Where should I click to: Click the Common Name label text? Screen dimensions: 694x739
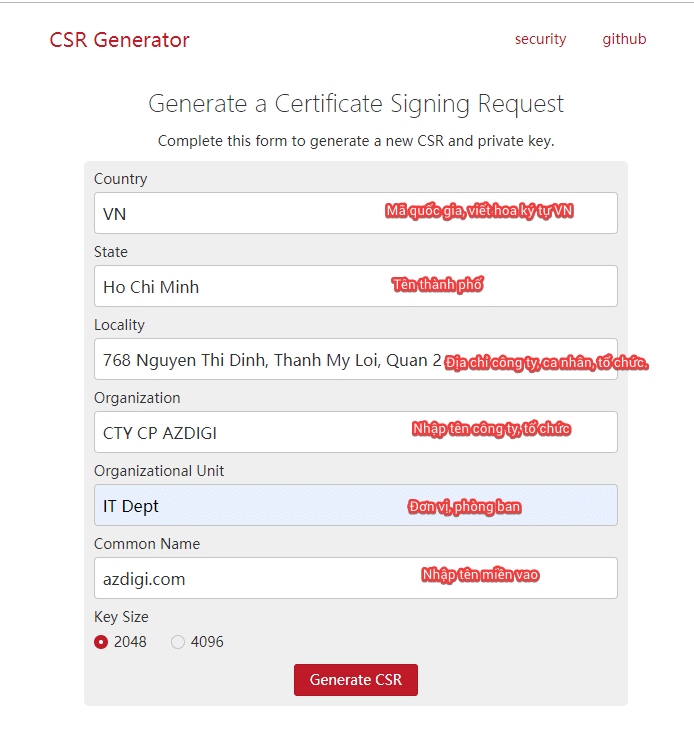147,544
